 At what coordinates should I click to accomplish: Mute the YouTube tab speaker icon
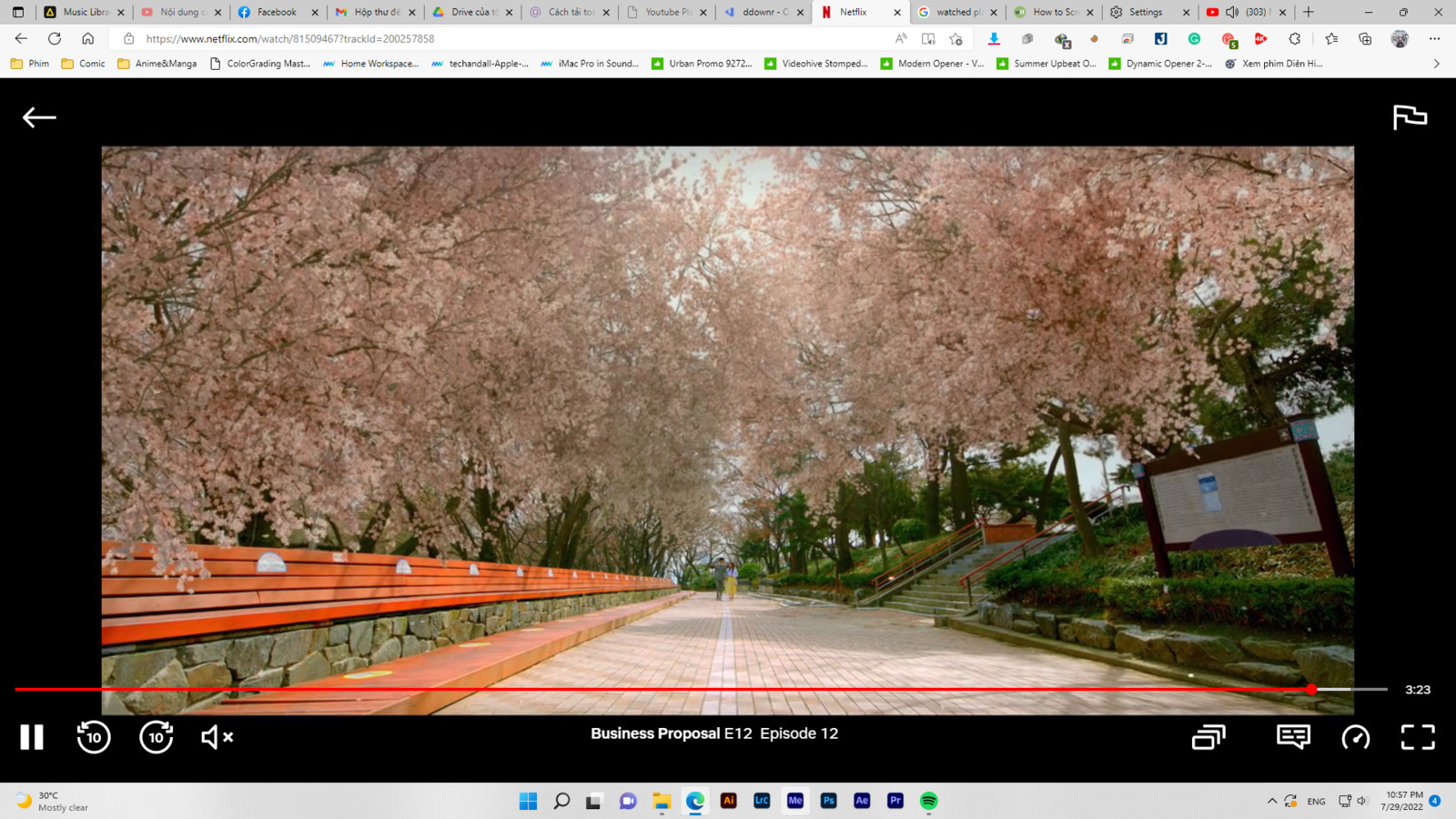[x=1232, y=12]
